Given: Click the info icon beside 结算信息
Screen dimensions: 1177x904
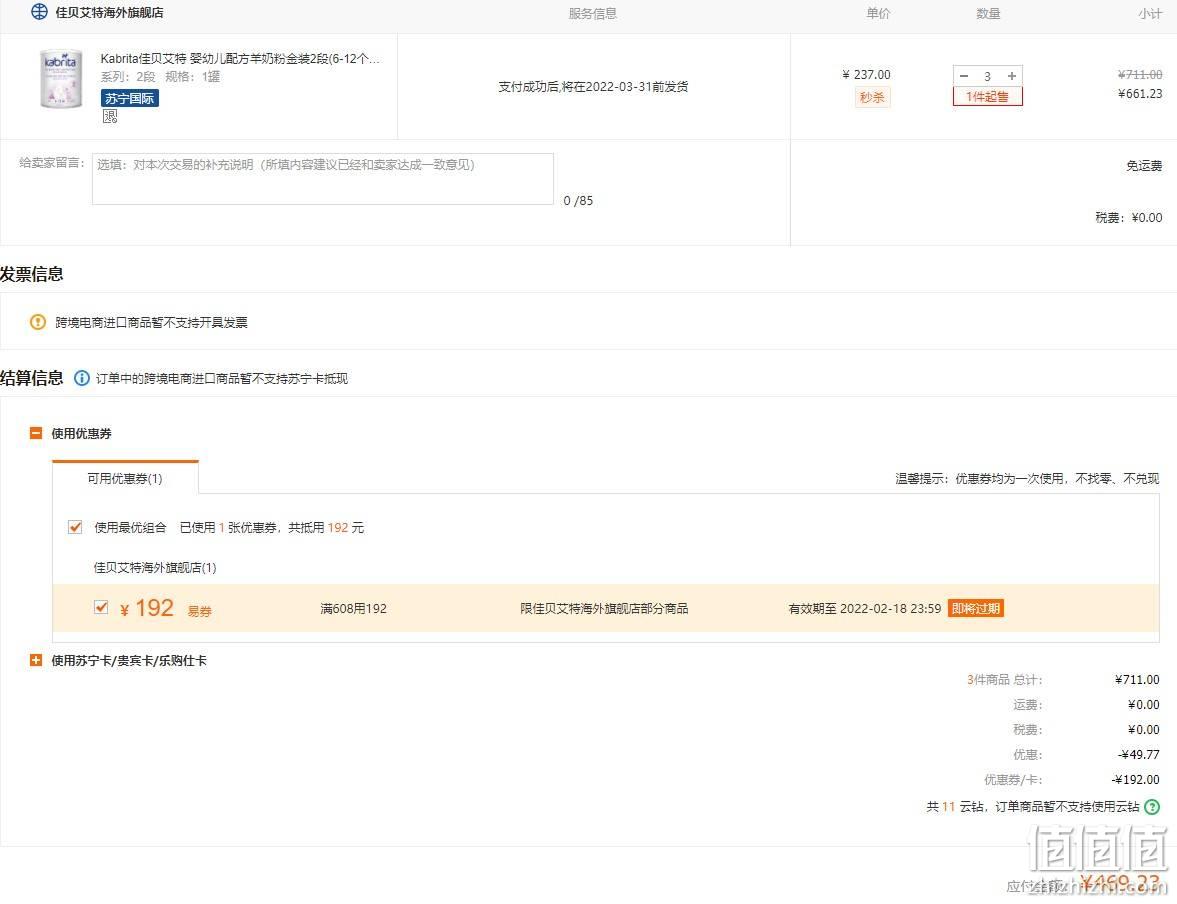Looking at the screenshot, I should pyautogui.click(x=82, y=378).
